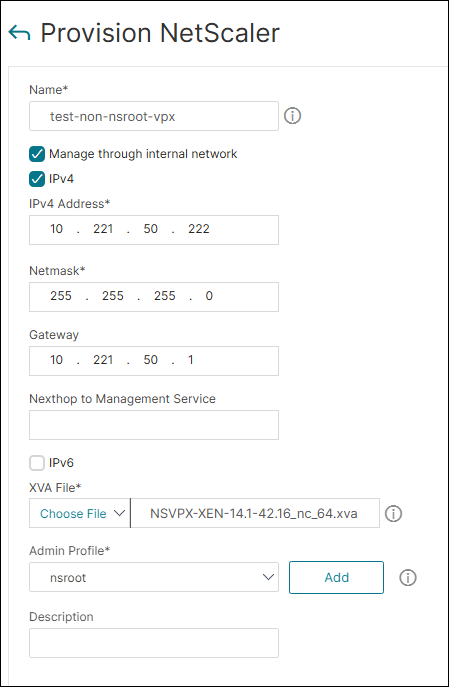This screenshot has height=687, width=449.
Task: Open info icon beside Admin Profile Add button
Action: tap(408, 578)
